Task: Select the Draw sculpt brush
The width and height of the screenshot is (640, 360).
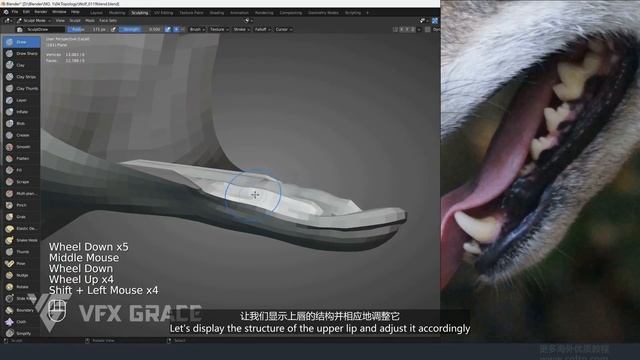Action: [x=21, y=42]
